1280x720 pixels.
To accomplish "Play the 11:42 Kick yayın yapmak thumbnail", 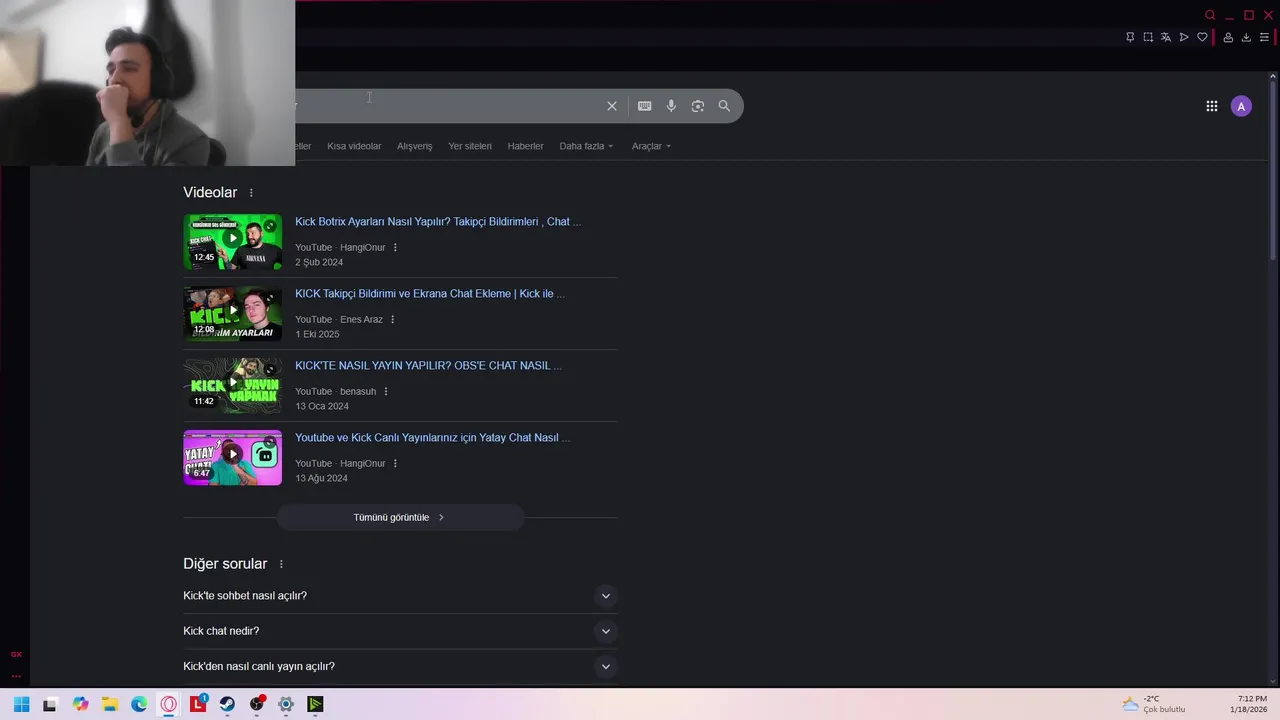I will (x=233, y=386).
